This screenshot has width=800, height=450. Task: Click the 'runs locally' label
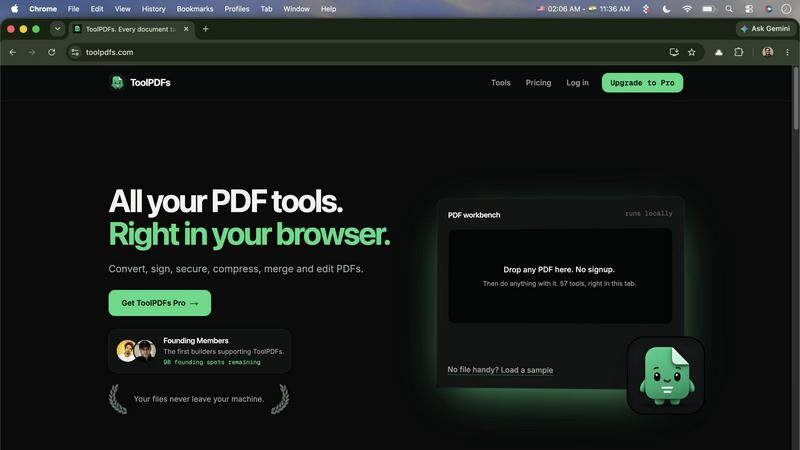coord(648,213)
